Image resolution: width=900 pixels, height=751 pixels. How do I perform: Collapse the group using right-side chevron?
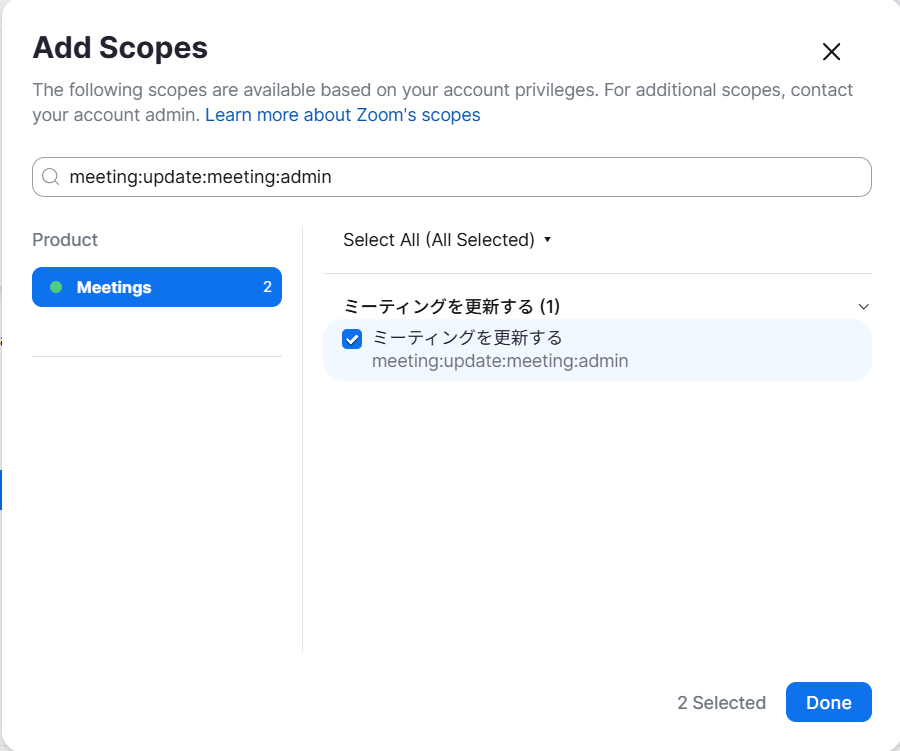[864, 306]
